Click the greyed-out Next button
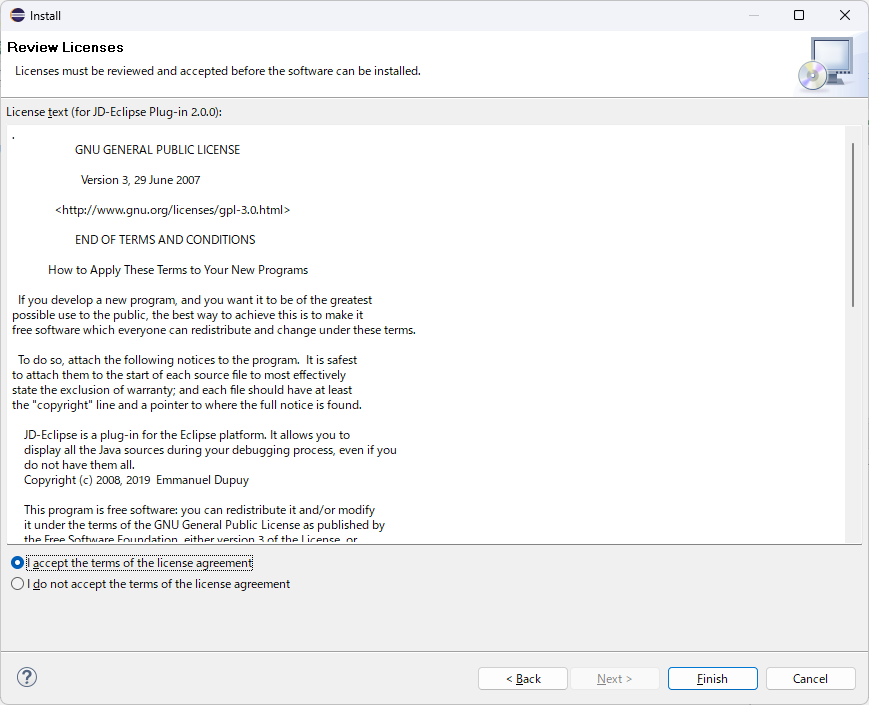 coord(614,678)
